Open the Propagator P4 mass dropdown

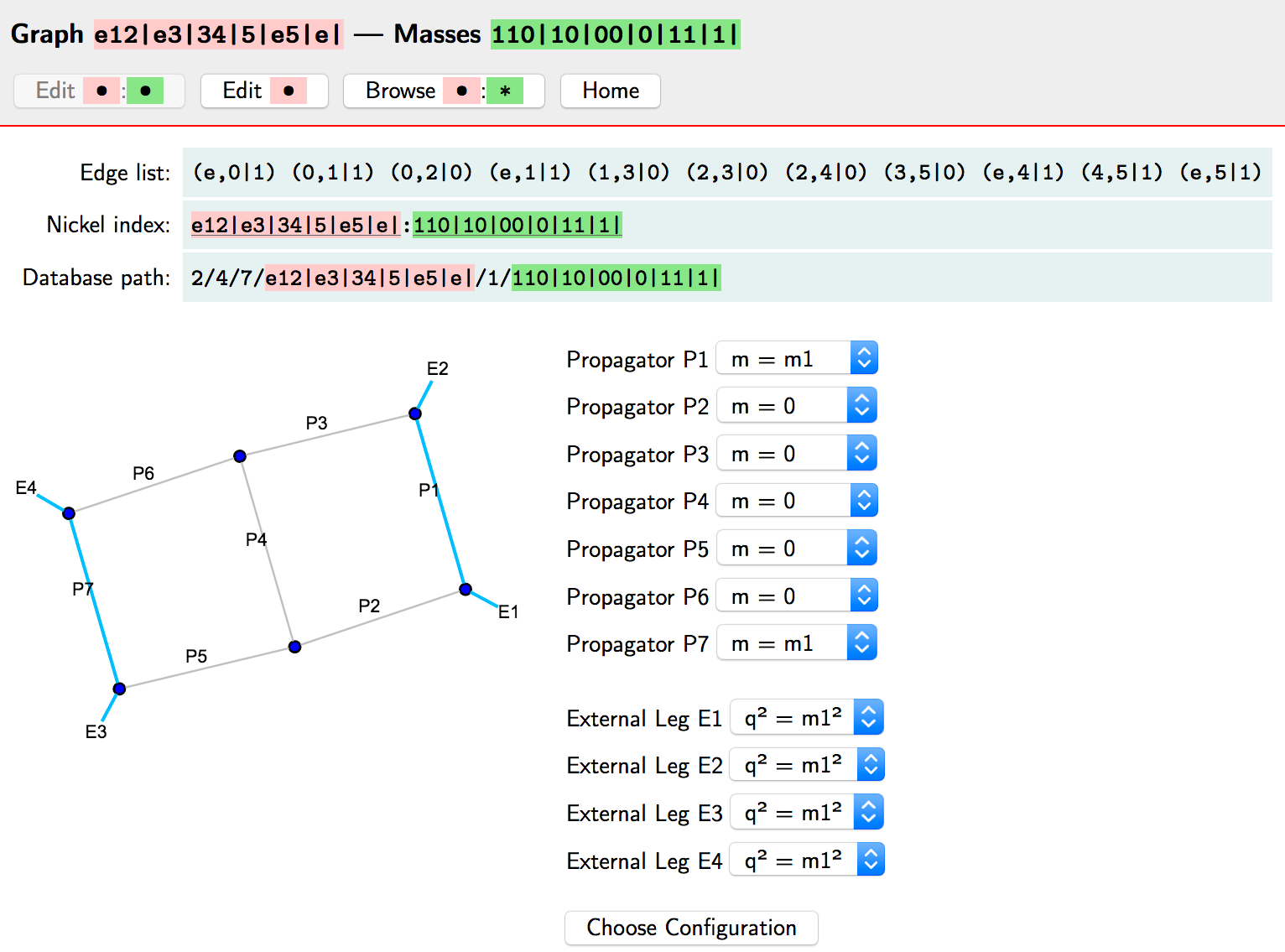[797, 501]
